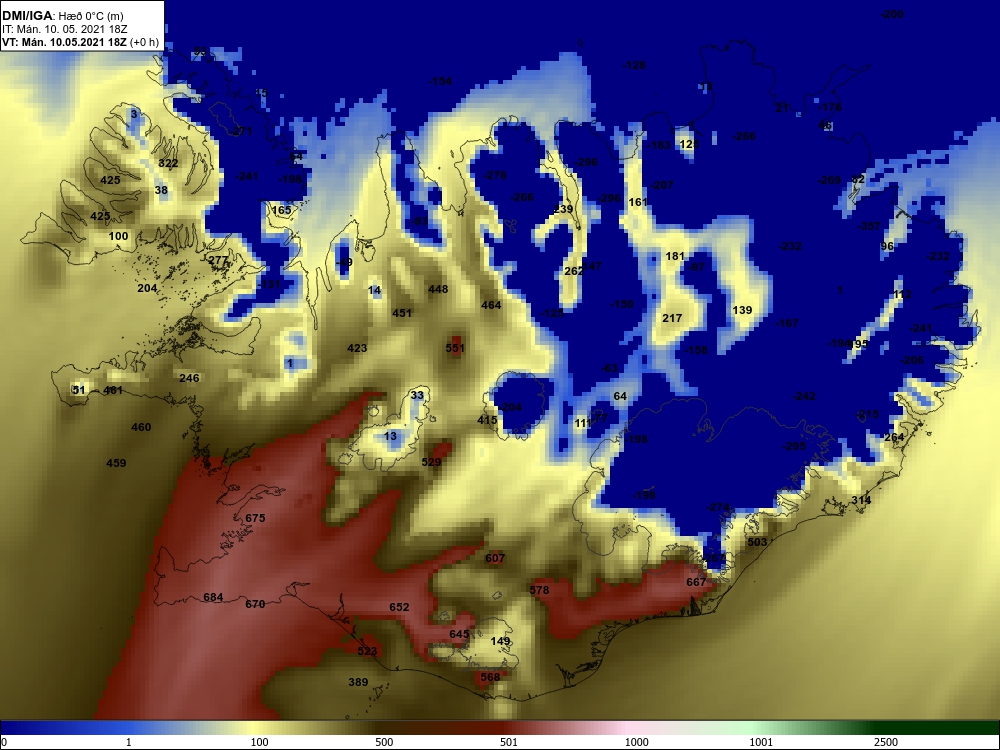The image size is (1000, 750).
Task: Click the '461' height value
Action: click(113, 390)
